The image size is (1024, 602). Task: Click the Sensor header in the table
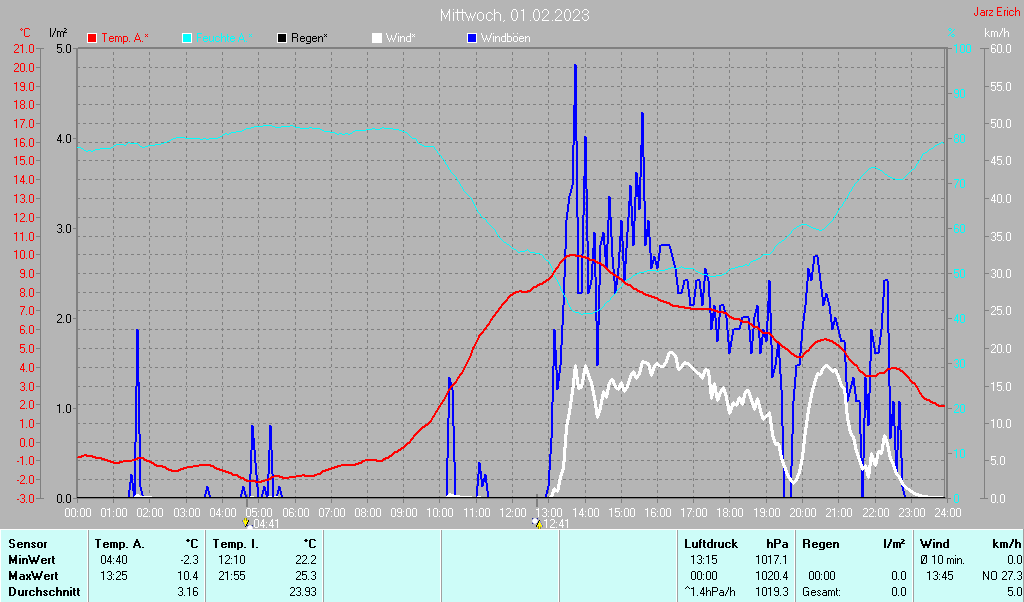coord(28,544)
